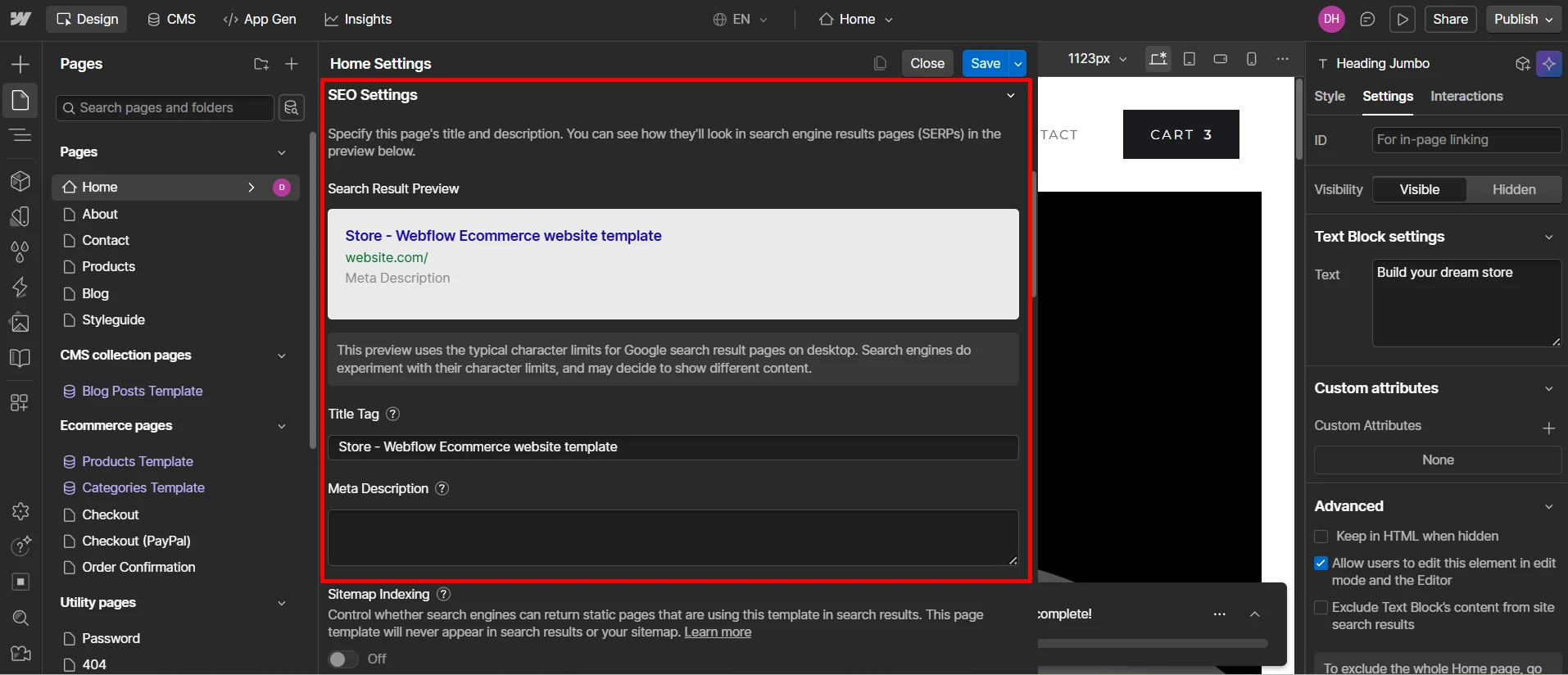The image size is (1568, 675).
Task: Switch to Design mode
Action: pos(87,19)
